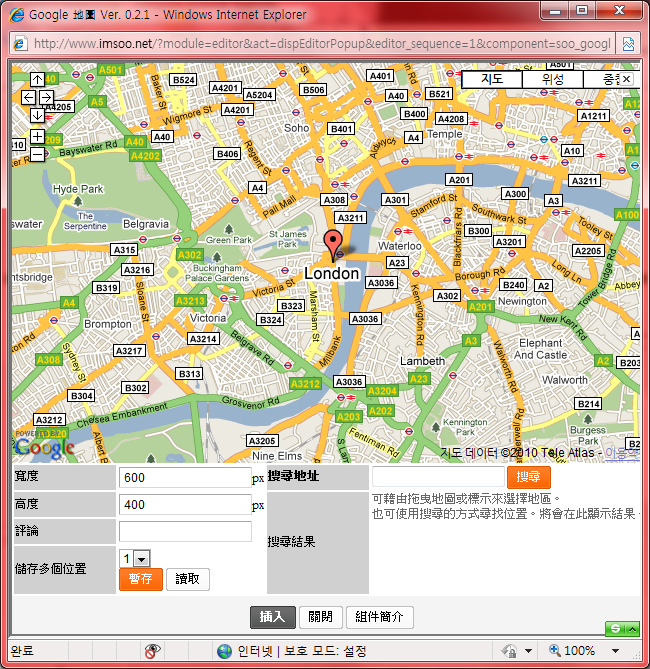Switch to the 지도 map view tab
Screen dimensions: 650x669
point(492,79)
